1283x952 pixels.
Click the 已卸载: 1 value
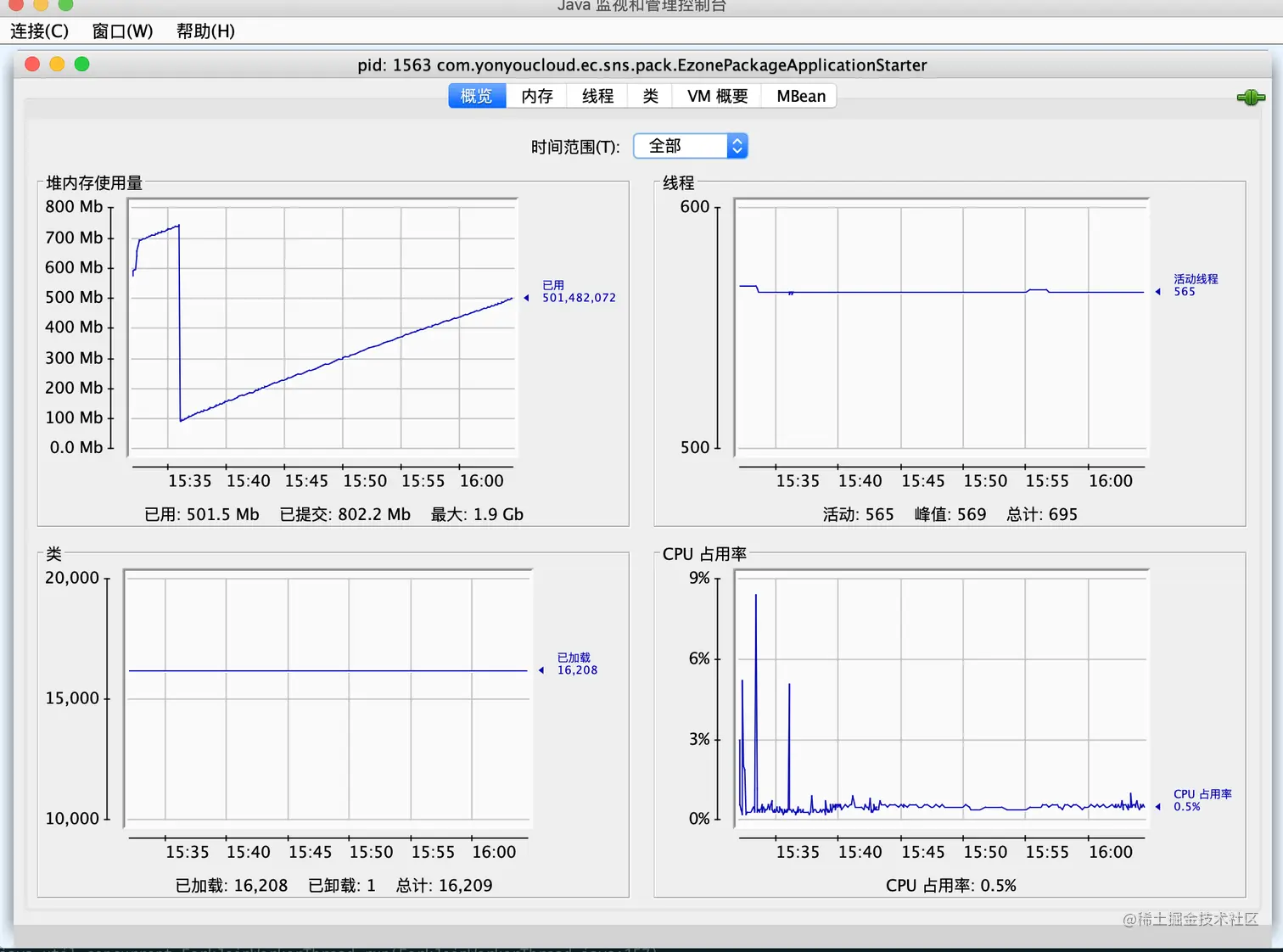342,886
